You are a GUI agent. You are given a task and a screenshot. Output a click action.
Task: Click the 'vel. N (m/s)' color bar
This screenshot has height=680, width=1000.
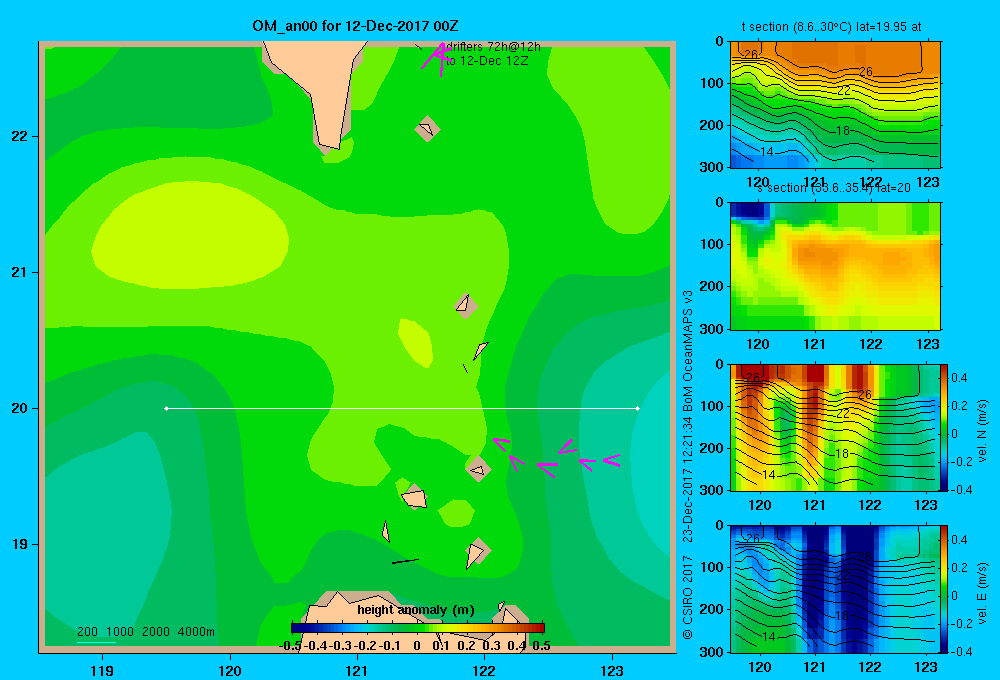(x=944, y=427)
